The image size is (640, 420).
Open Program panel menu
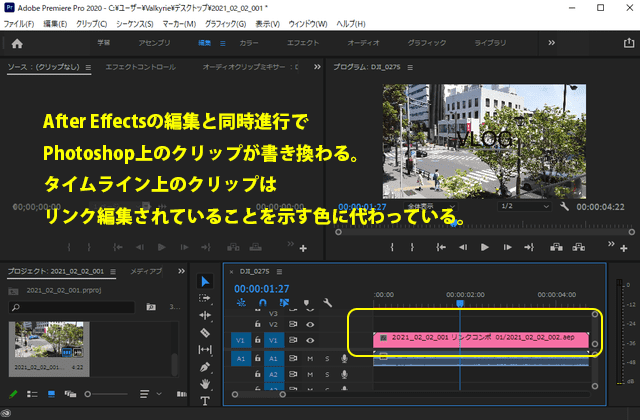click(410, 67)
